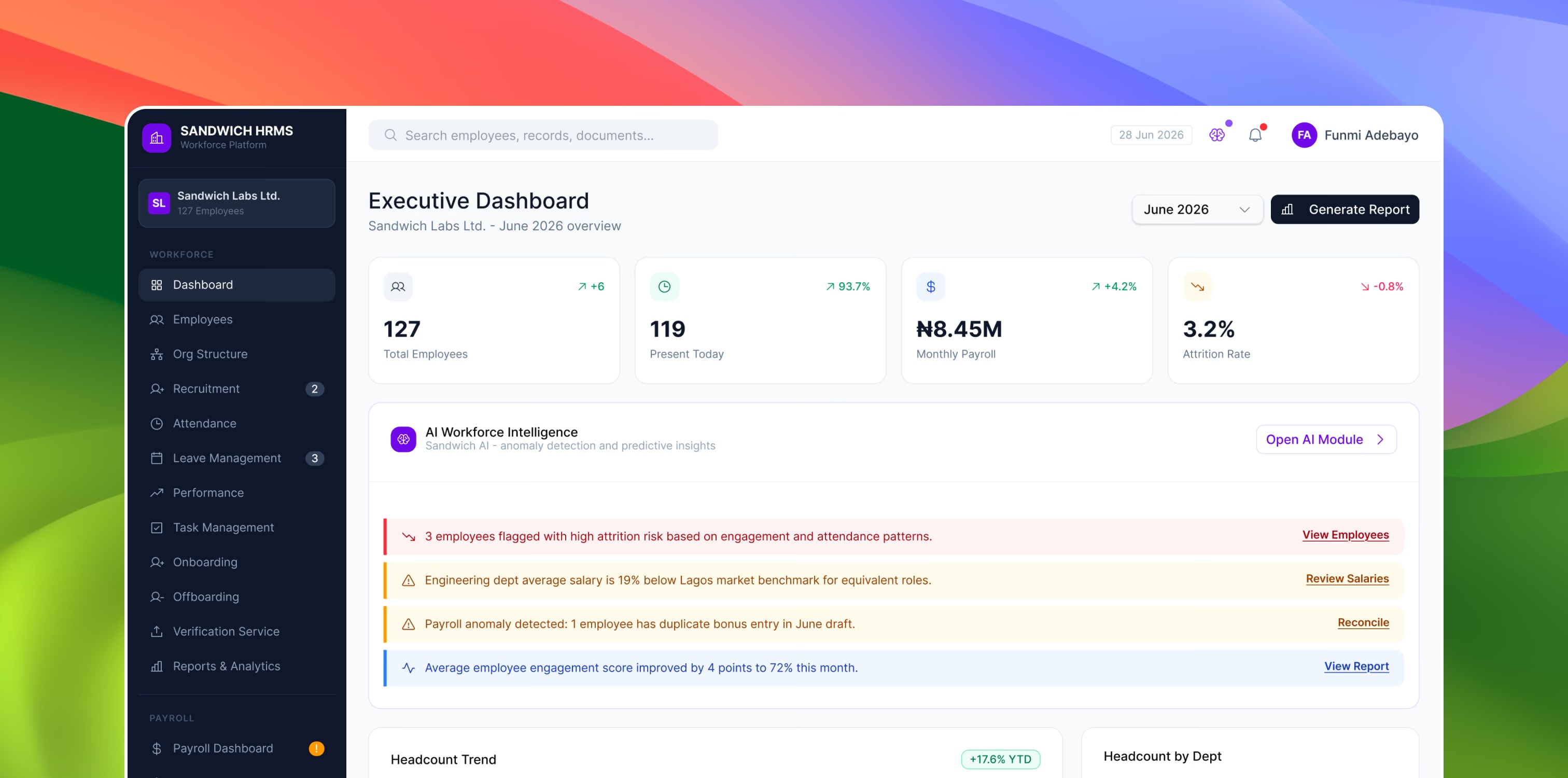Click the payroll anomaly warning triangle icon
The image size is (1568, 778).
pos(409,624)
